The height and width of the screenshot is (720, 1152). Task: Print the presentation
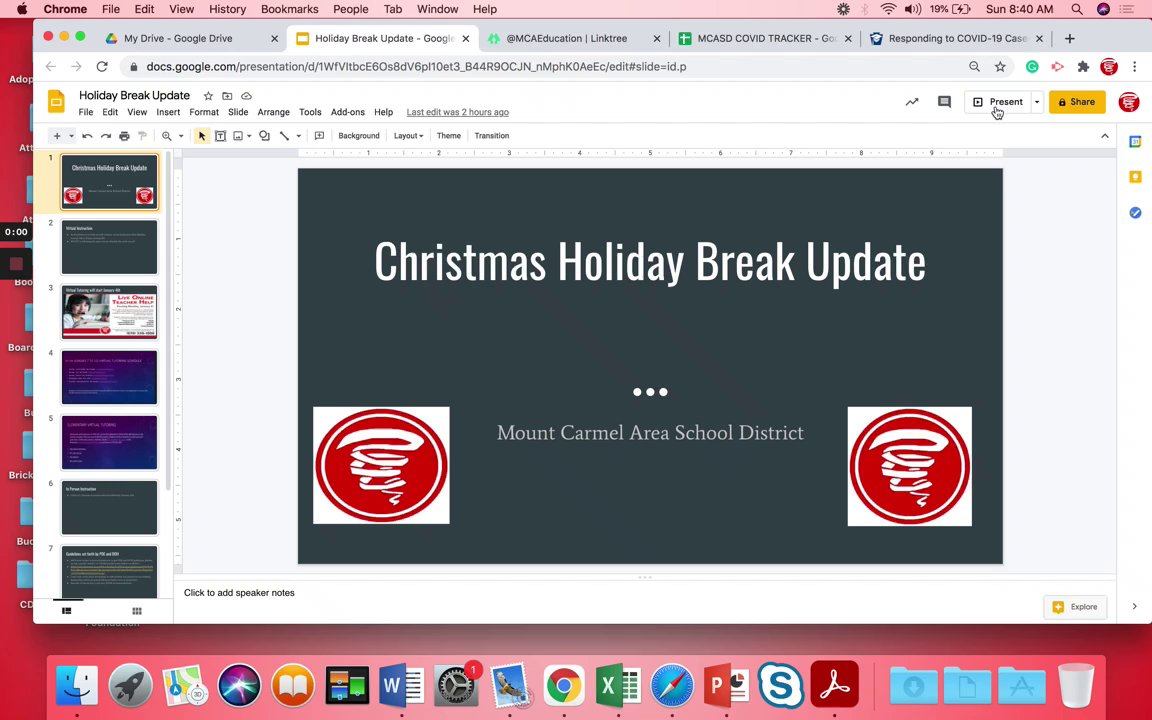124,136
